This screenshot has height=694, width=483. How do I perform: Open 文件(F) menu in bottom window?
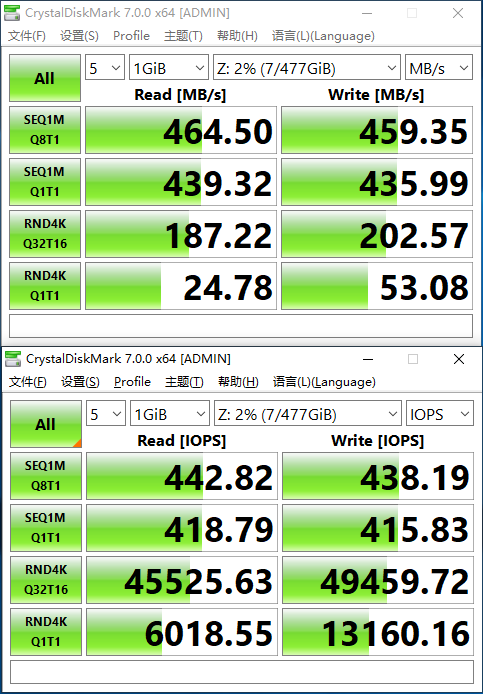(27, 382)
